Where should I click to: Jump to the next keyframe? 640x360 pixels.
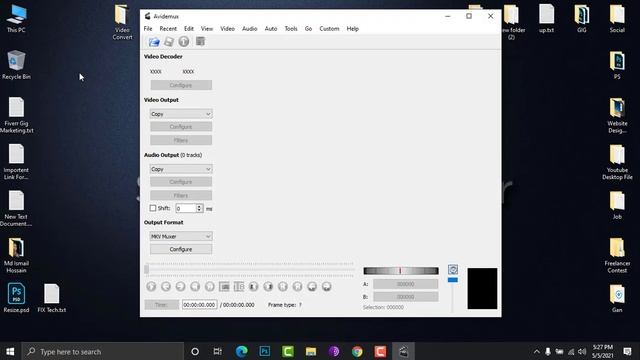coord(210,287)
